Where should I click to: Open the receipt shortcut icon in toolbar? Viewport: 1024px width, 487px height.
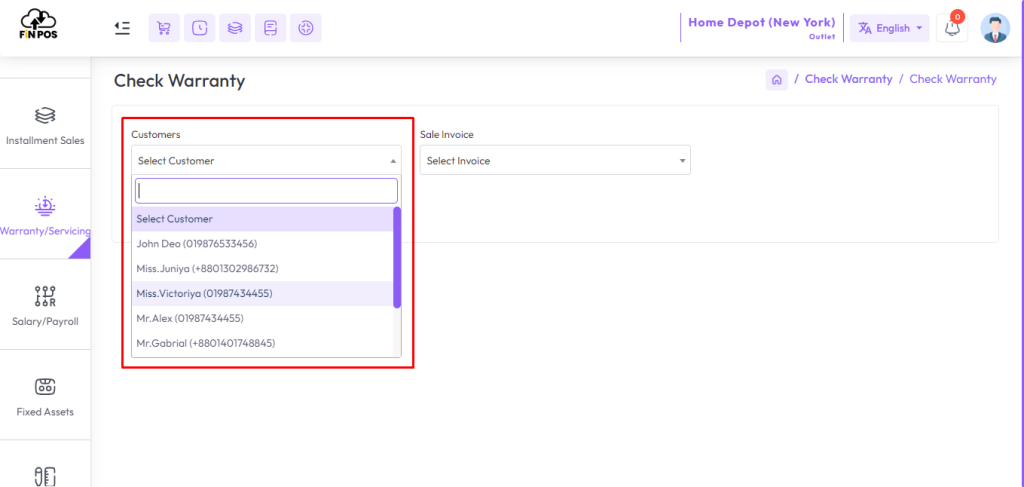(270, 28)
